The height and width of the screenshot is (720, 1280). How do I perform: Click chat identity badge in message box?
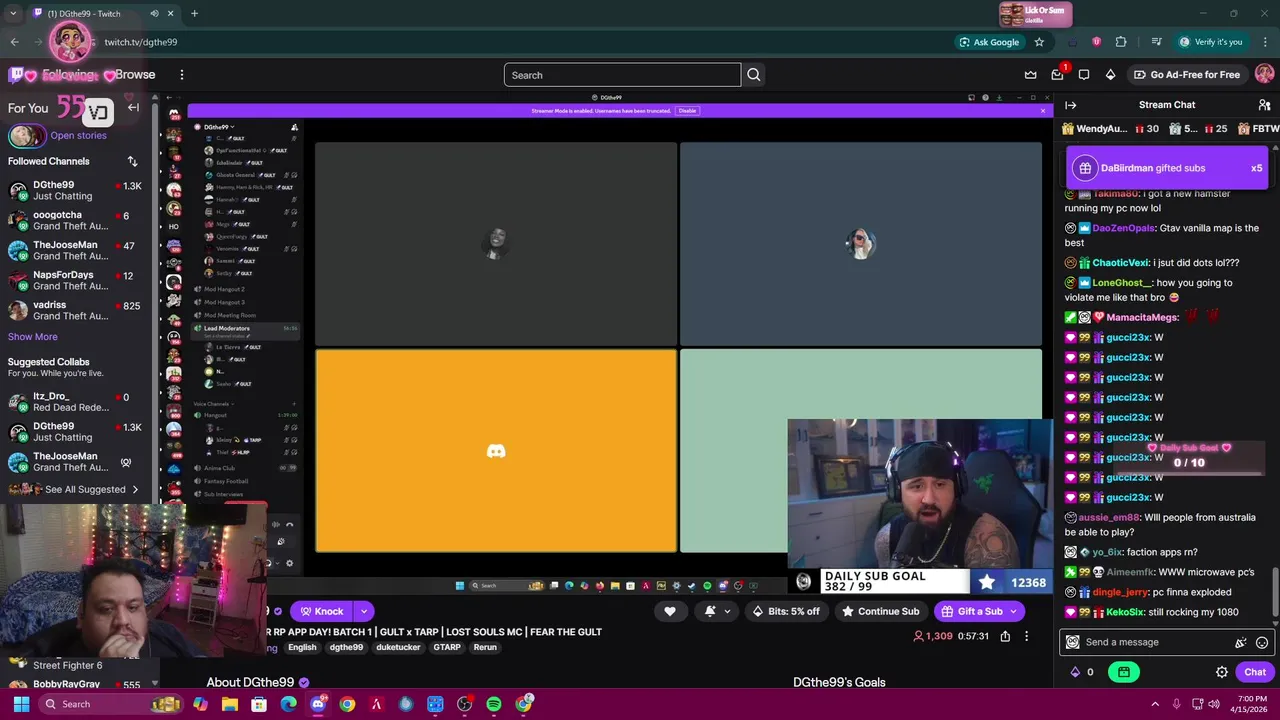(1073, 643)
